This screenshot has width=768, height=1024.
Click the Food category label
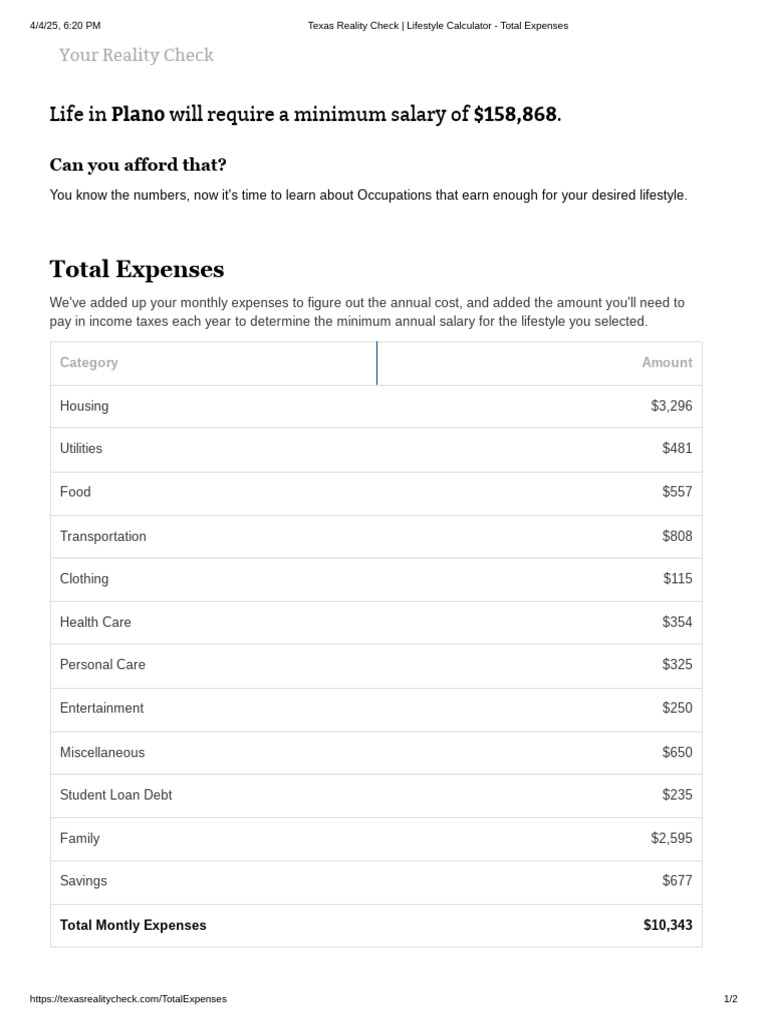point(75,492)
